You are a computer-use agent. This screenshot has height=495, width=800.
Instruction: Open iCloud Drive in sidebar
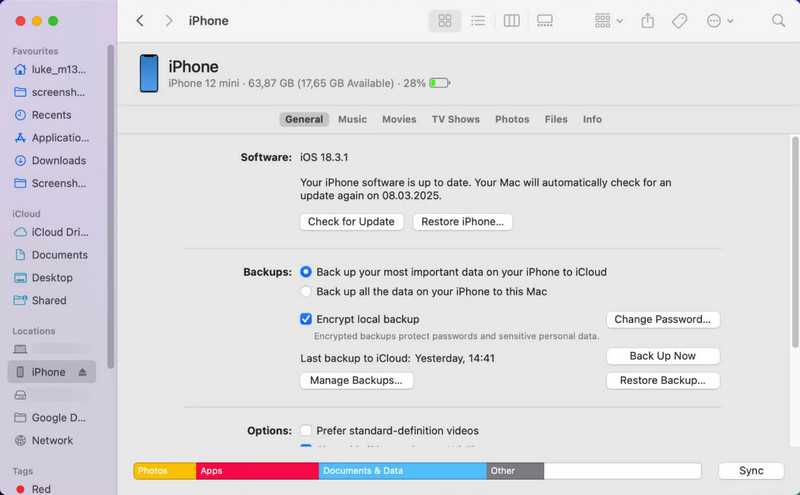[x=51, y=232]
